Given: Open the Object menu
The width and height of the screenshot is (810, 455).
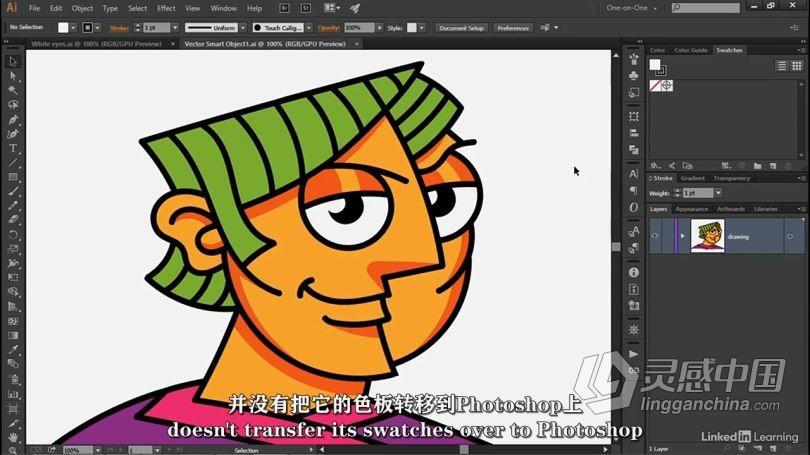Looking at the screenshot, I should 82,8.
